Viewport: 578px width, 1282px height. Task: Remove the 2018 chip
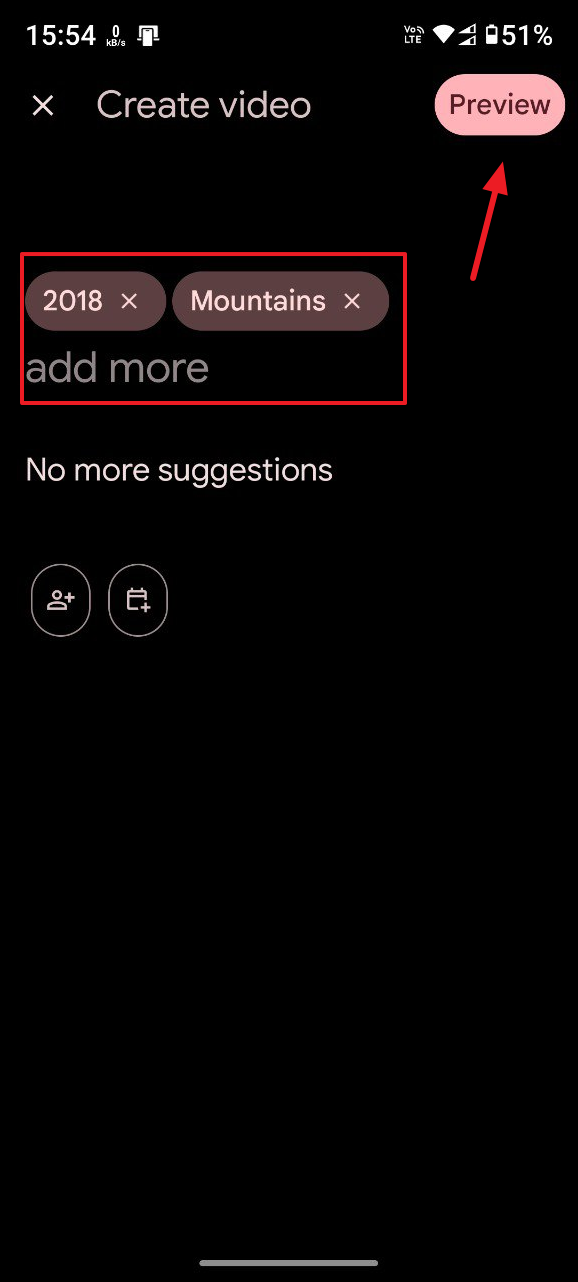[129, 301]
